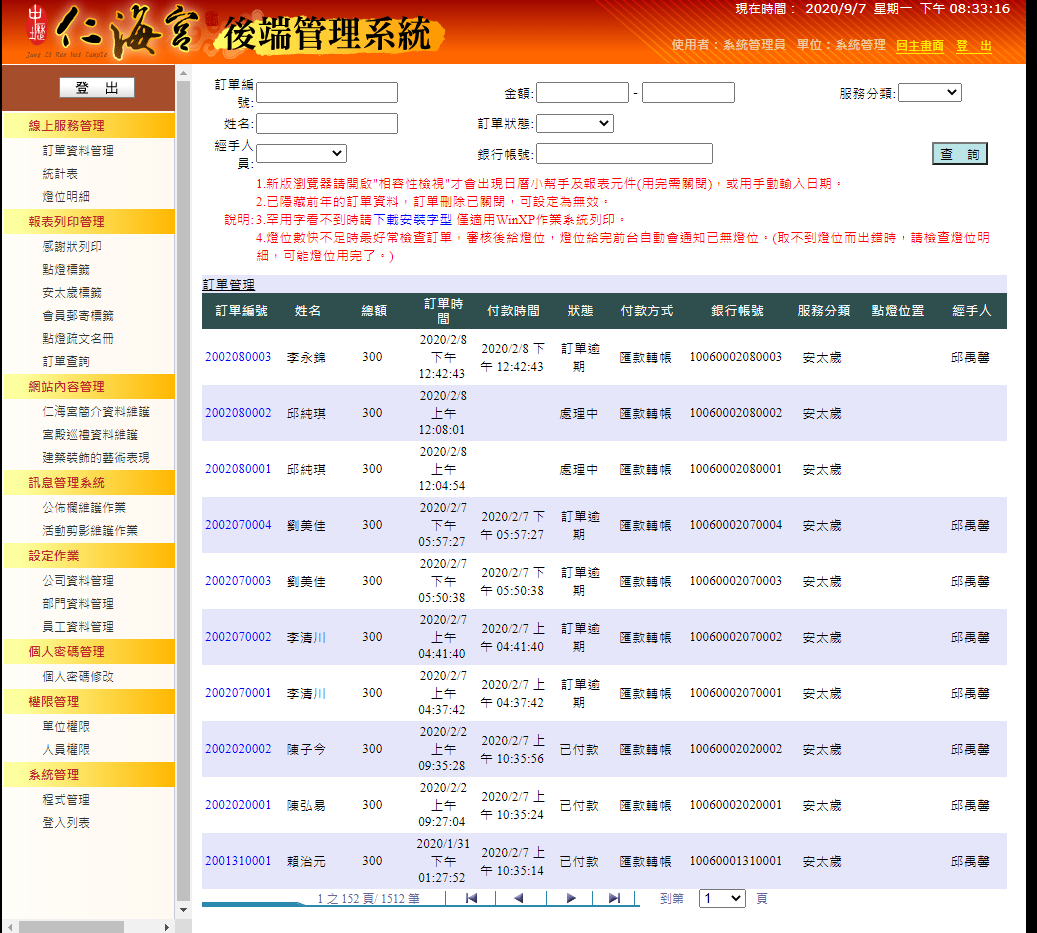Open 公佈欄維護作業 menu item
The image size is (1037, 933).
(x=84, y=508)
